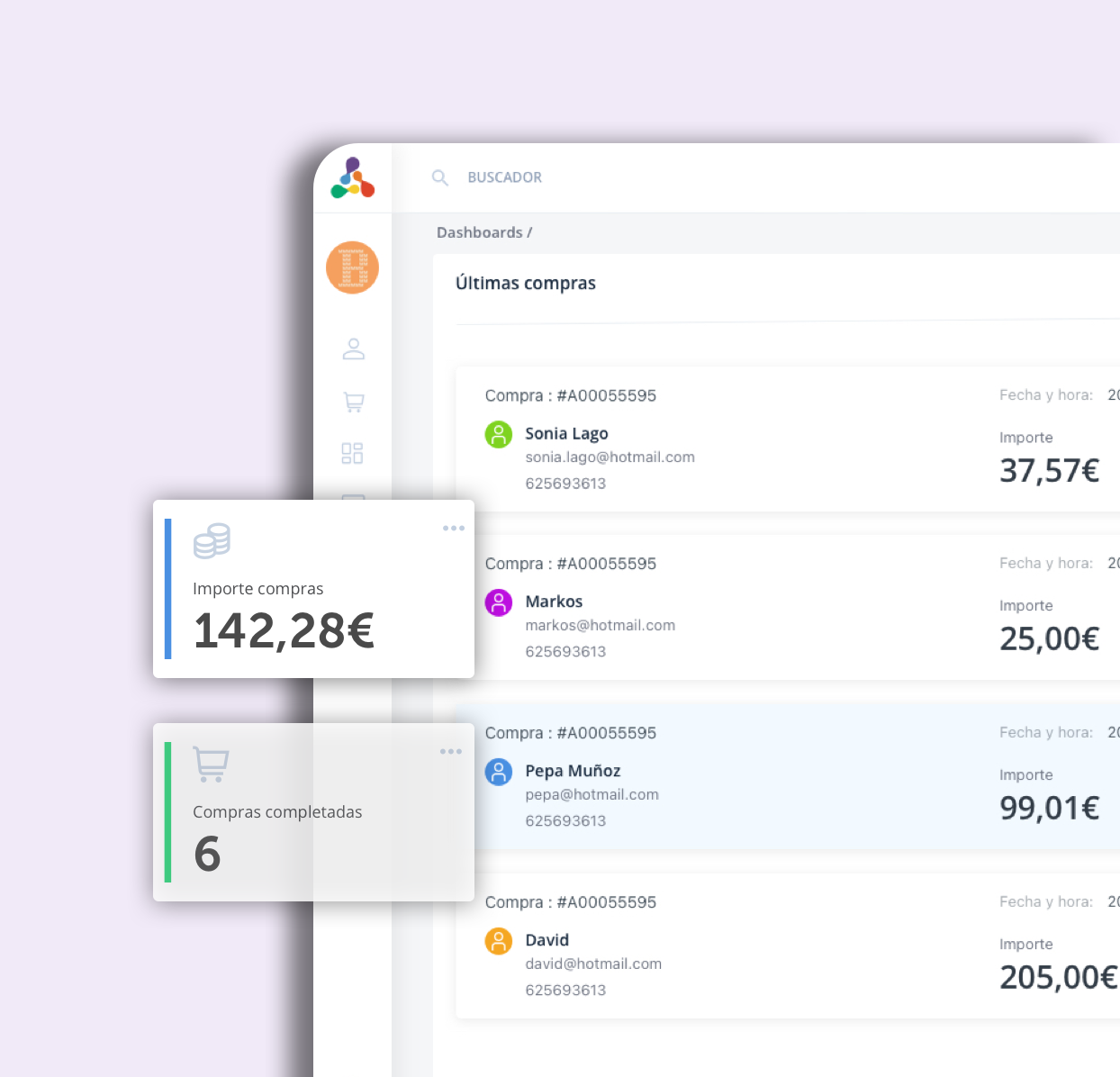Click the coins icon on Importe compras

pyautogui.click(x=212, y=541)
